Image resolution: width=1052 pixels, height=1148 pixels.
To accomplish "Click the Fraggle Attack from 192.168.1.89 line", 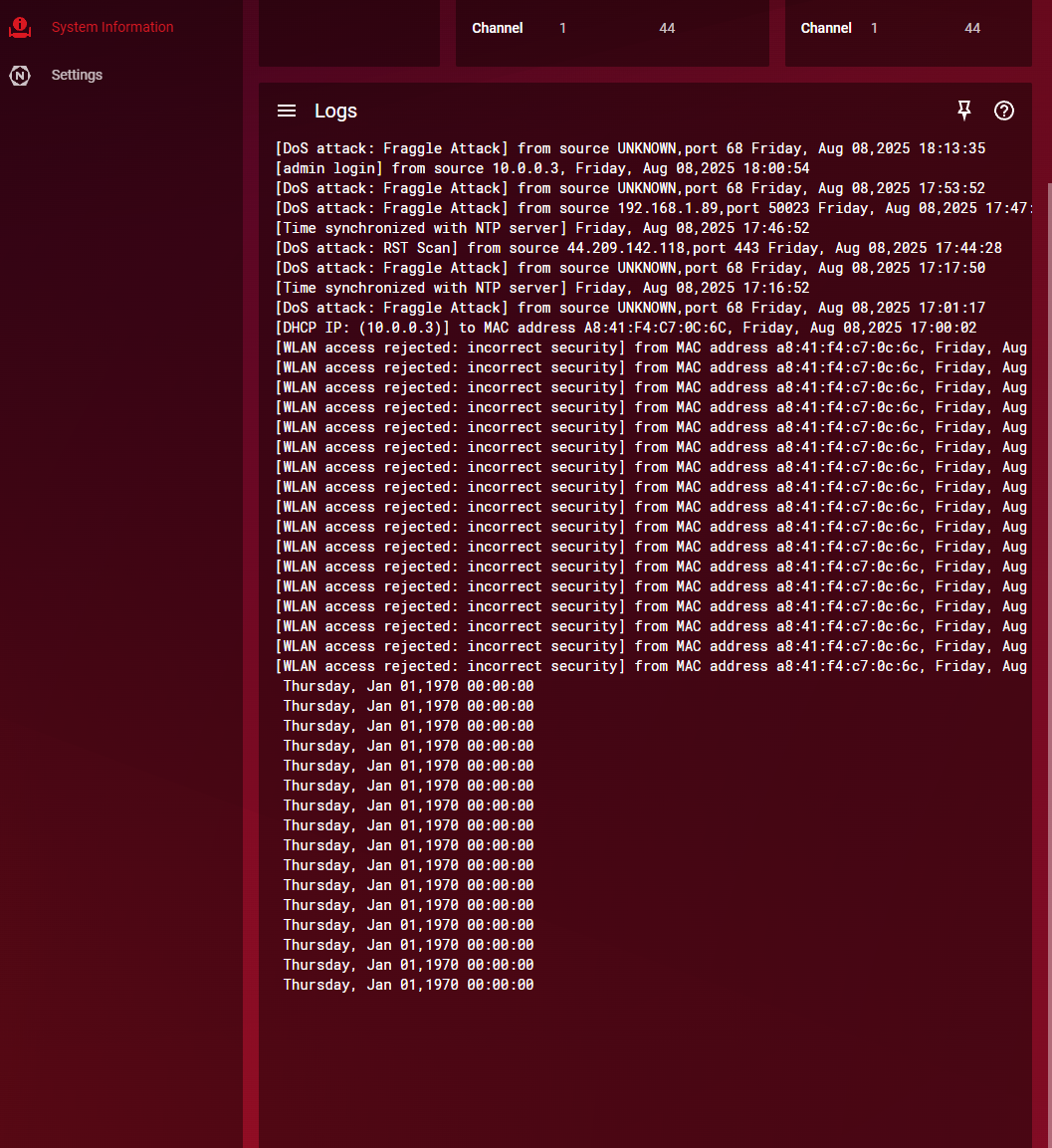I will (653, 209).
